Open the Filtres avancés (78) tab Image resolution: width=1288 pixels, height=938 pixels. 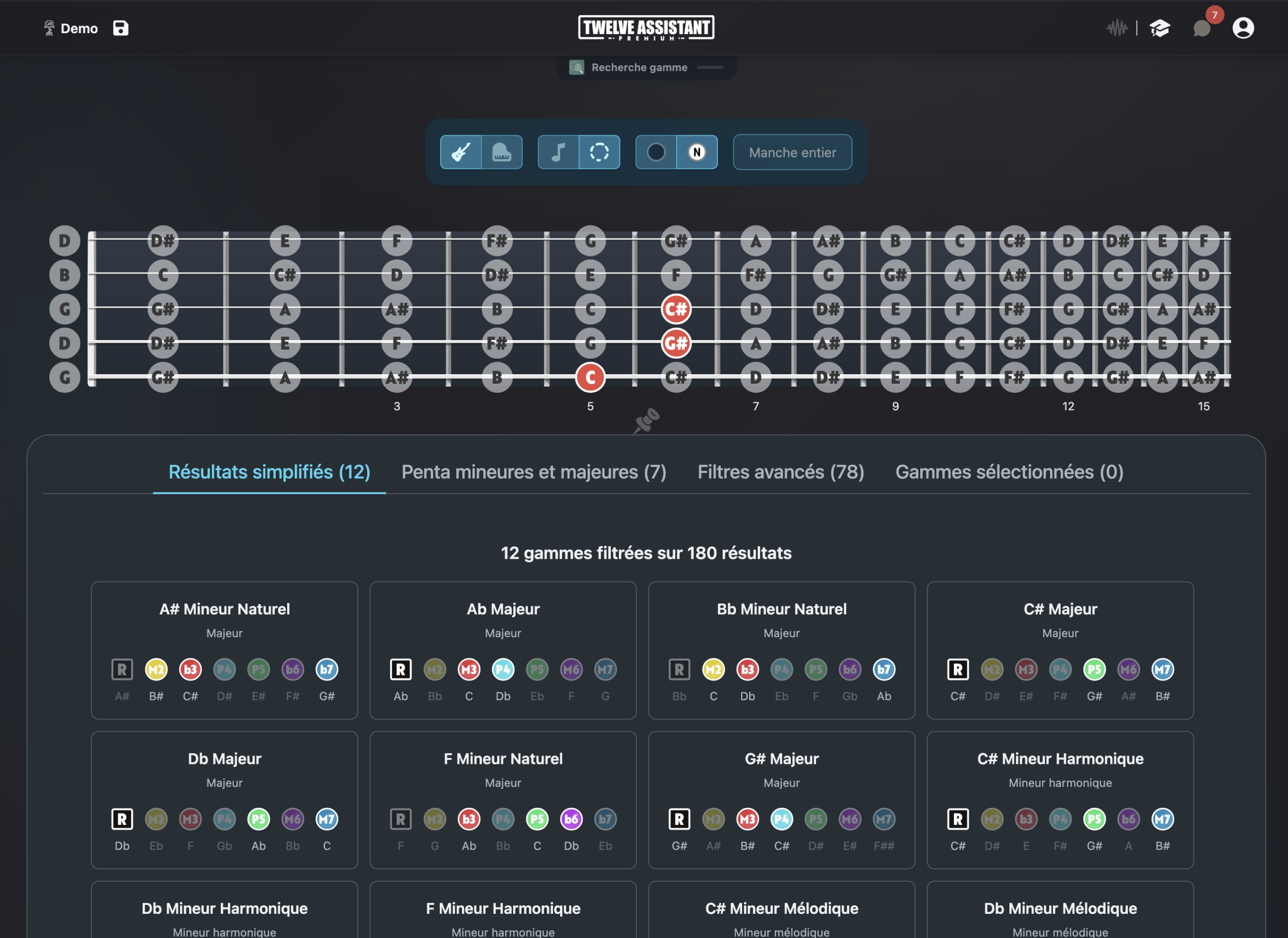tap(781, 472)
